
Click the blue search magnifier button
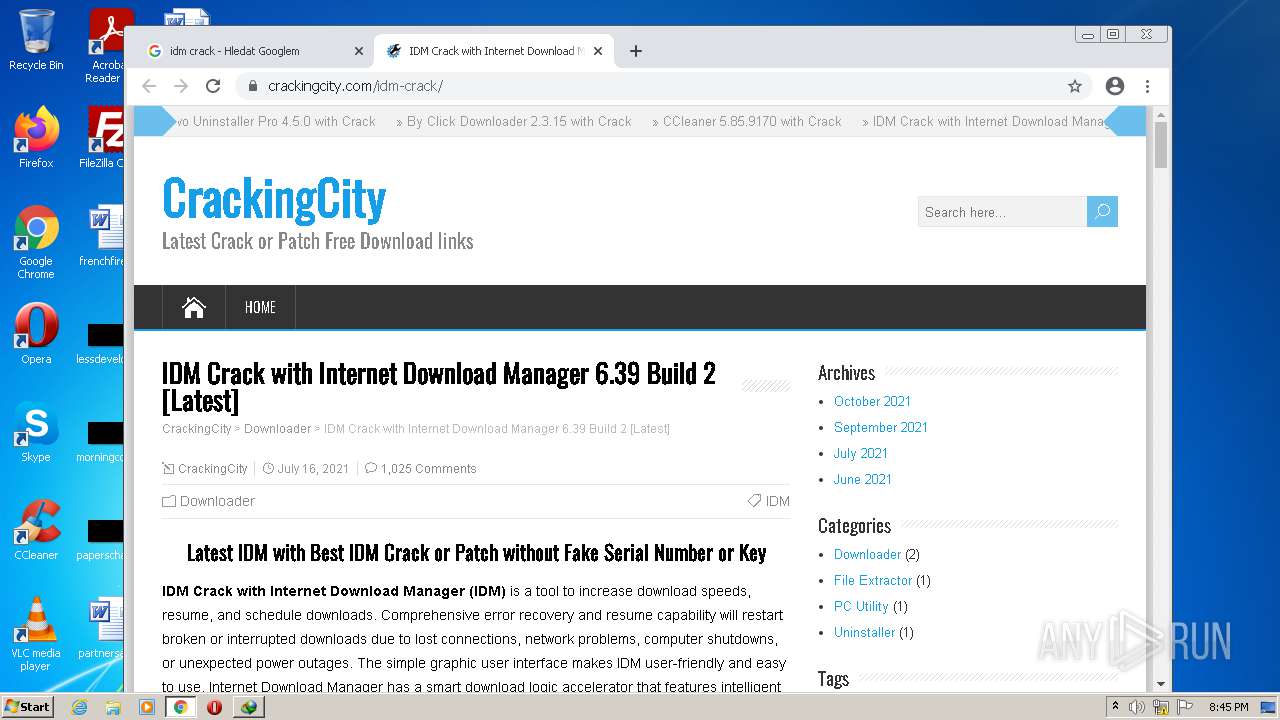1102,211
